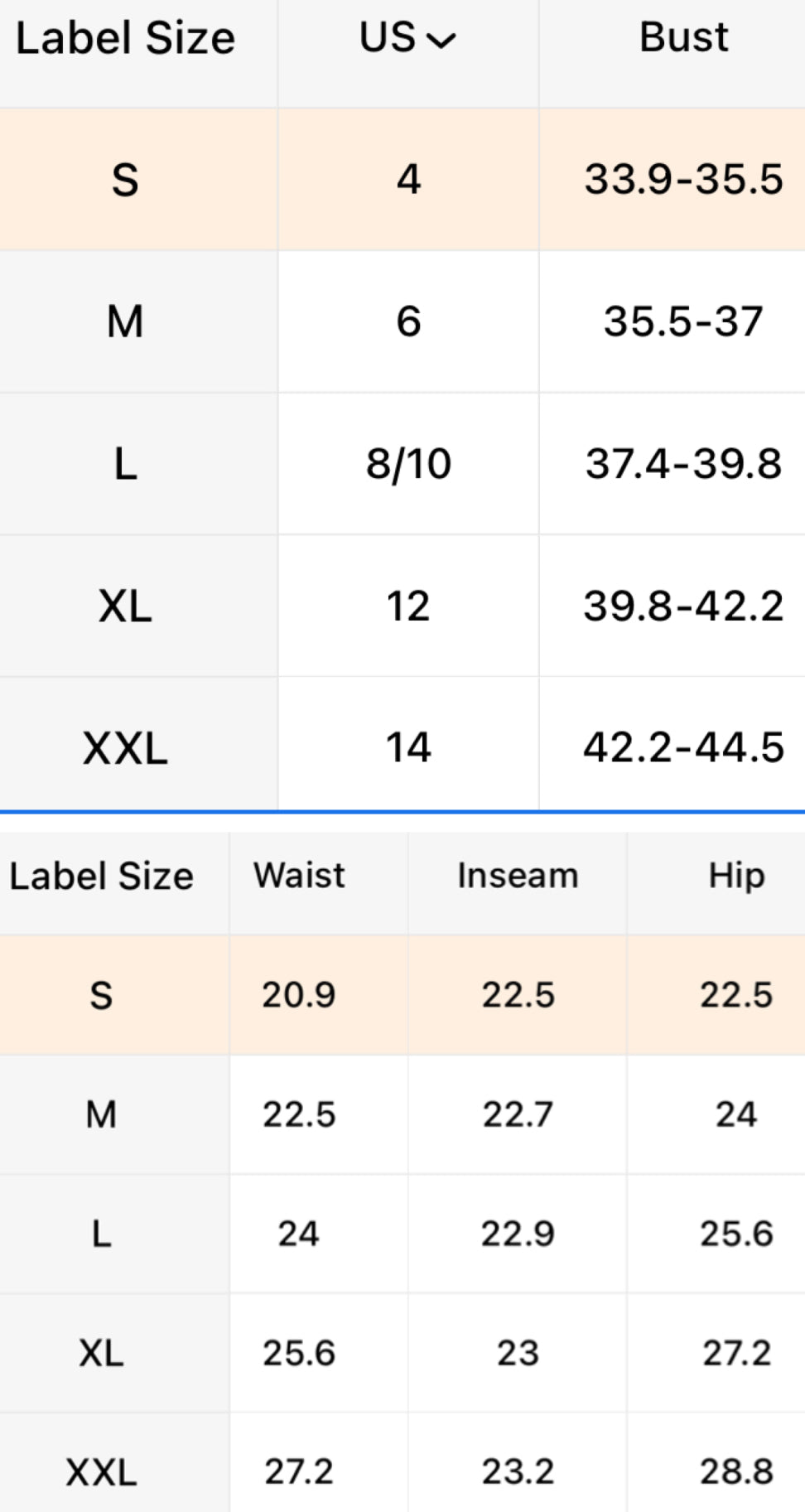Open the US size region dropdown
The width and height of the screenshot is (805, 1512).
pyautogui.click(x=407, y=38)
